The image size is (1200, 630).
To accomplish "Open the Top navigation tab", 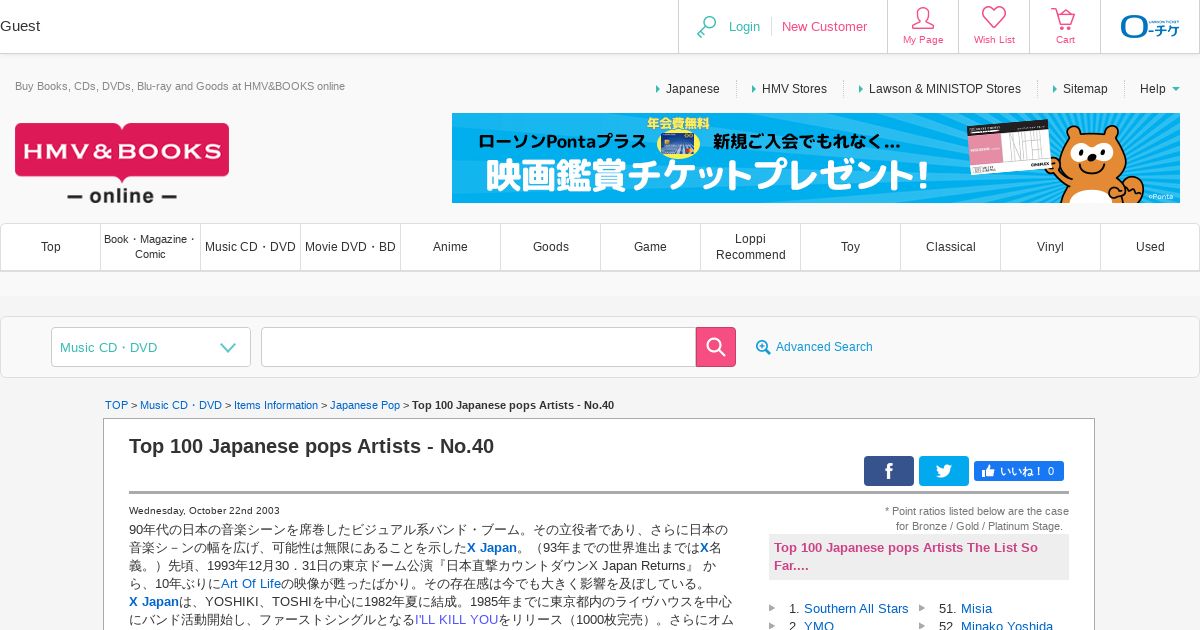I will pos(51,247).
